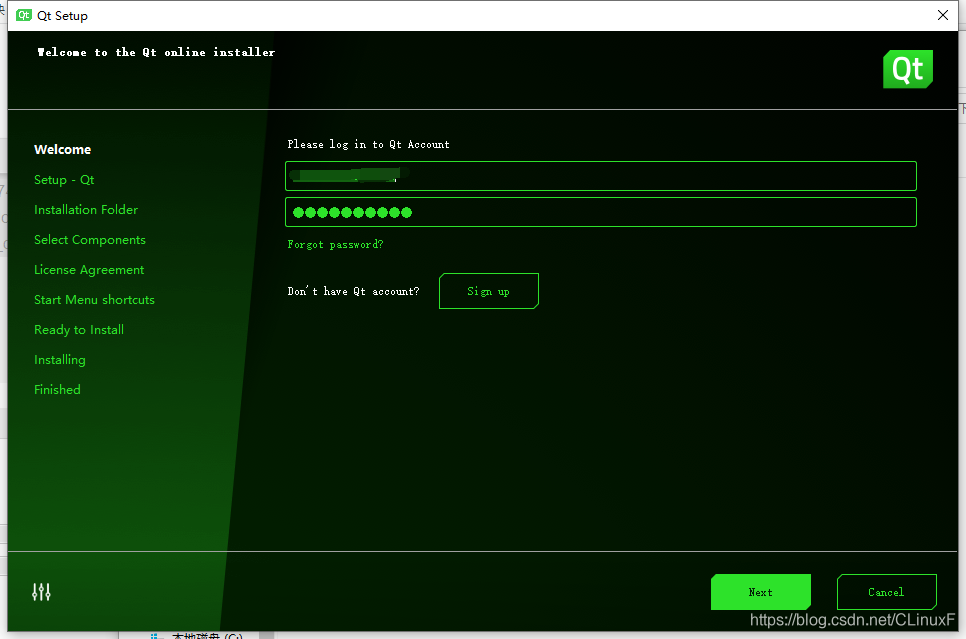The height and width of the screenshot is (639, 966).
Task: Close the Qt Setup window
Action: coord(943,15)
